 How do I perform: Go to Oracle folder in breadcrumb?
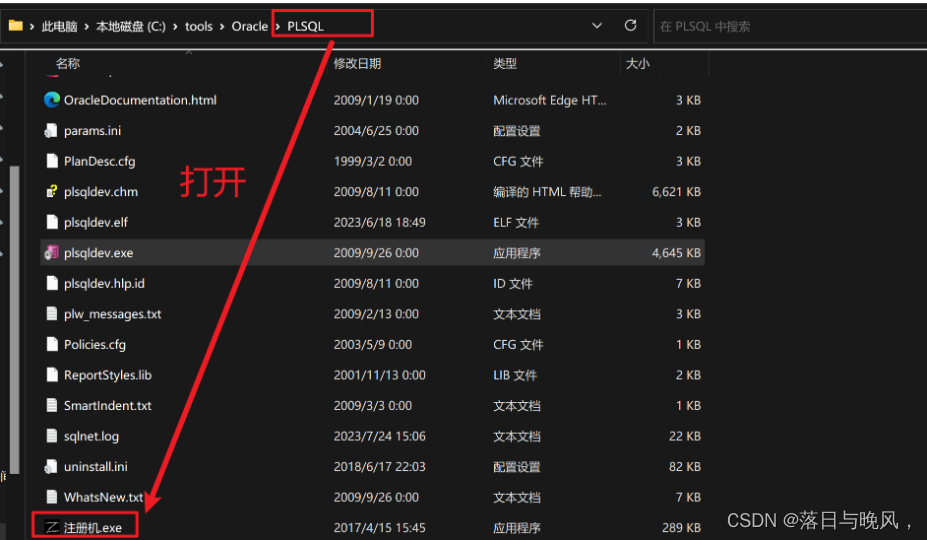(x=249, y=27)
